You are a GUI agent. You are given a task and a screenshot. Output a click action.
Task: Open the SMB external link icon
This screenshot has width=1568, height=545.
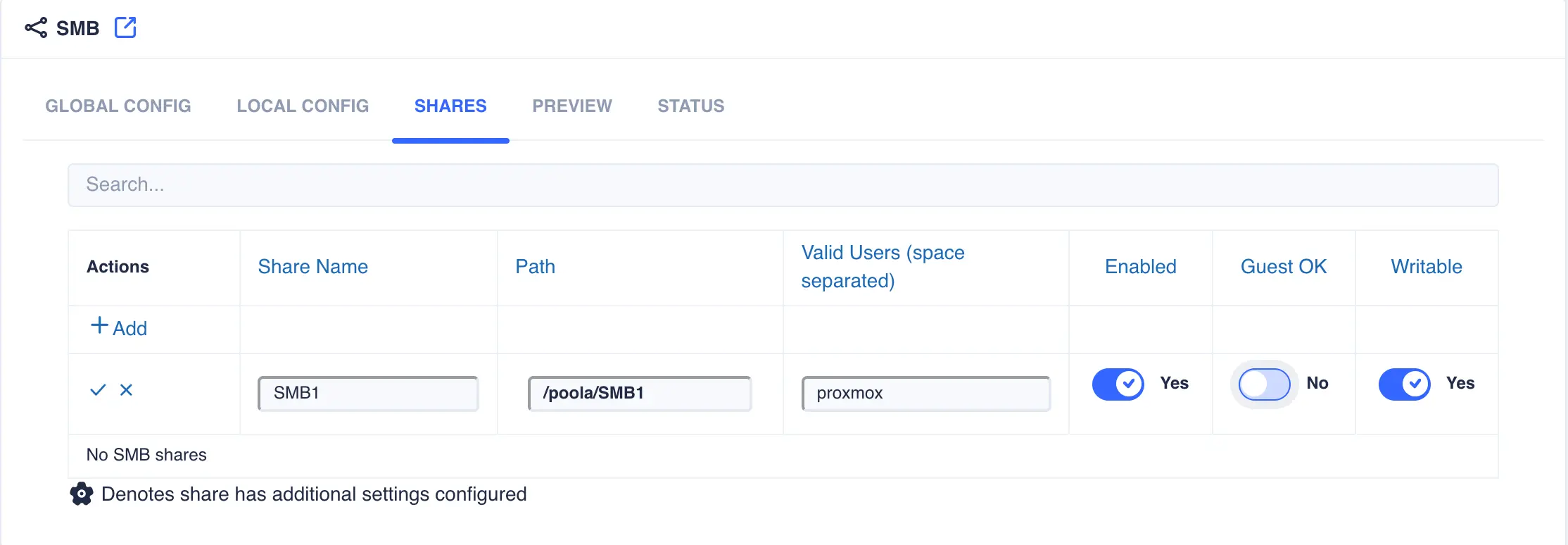pos(125,27)
